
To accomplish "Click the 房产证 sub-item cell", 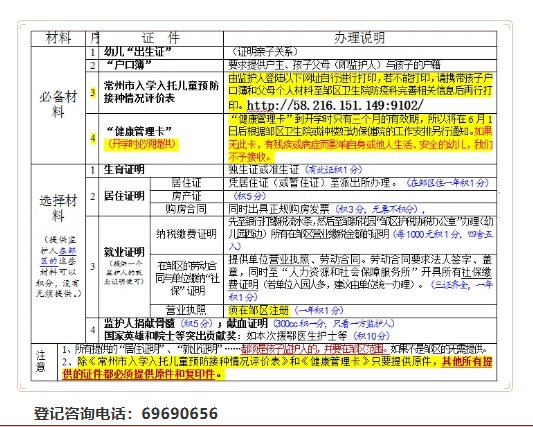I will pyautogui.click(x=186, y=196).
